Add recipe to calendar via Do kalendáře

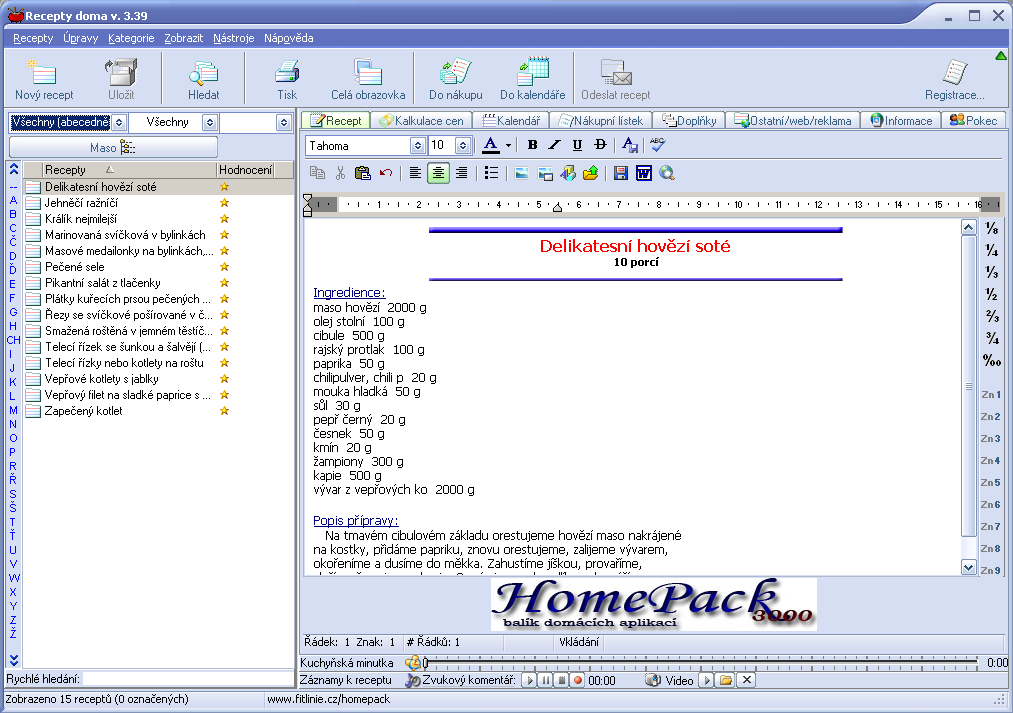[x=532, y=79]
